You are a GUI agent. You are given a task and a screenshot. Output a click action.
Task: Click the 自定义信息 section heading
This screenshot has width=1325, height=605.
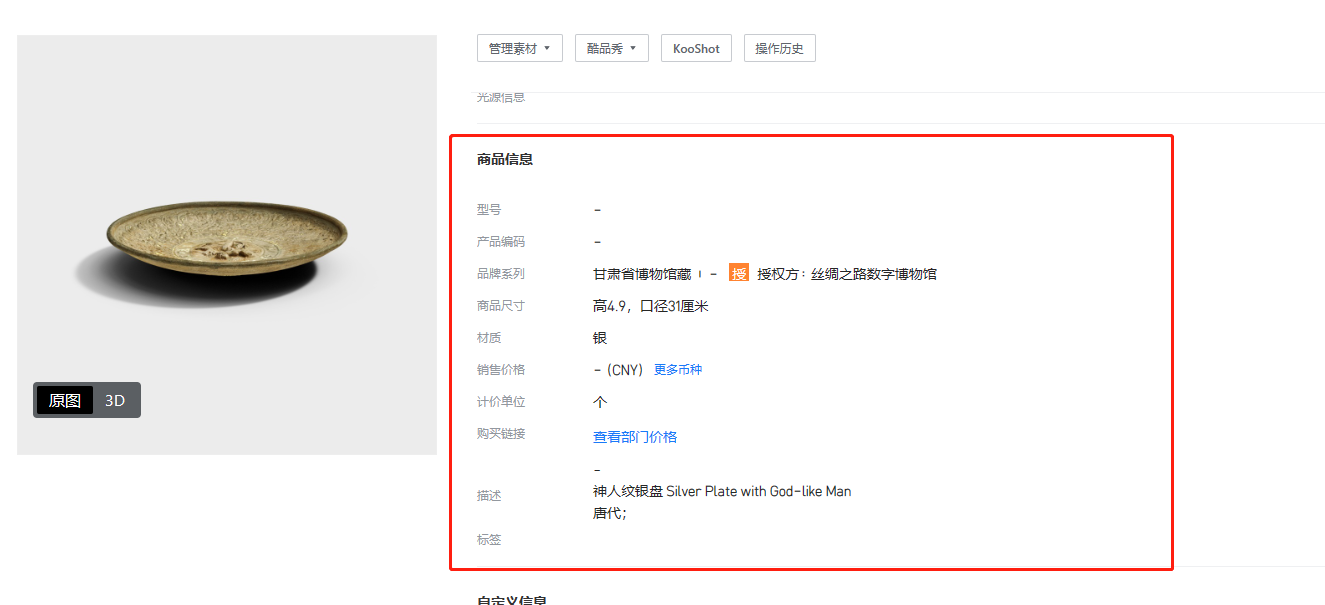[511, 600]
